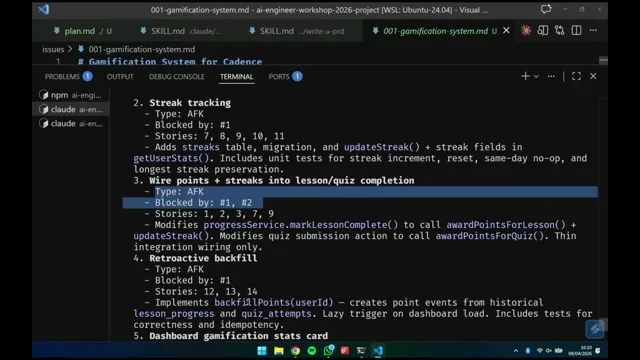Open the PROBLEMS panel tab
The height and width of the screenshot is (360, 640).
[x=68, y=77]
